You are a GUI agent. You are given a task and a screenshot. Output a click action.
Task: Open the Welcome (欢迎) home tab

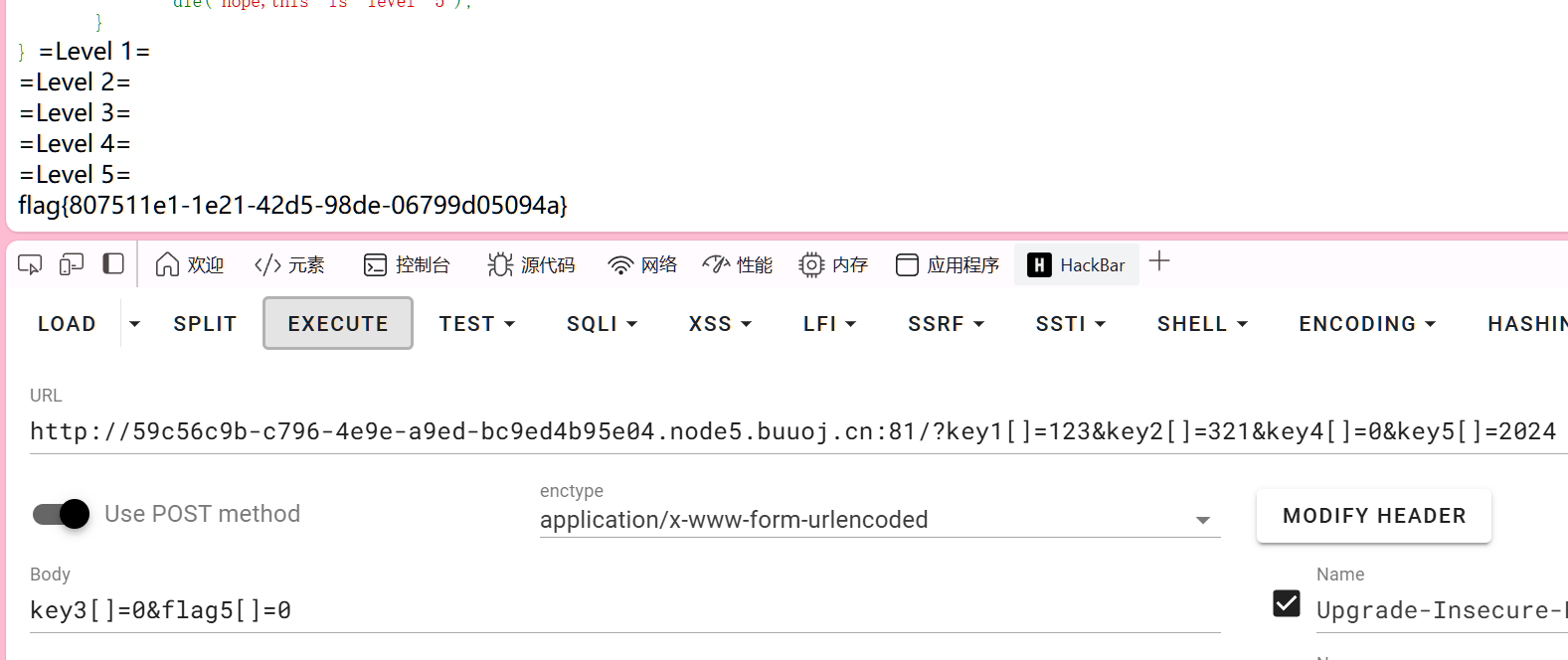pyautogui.click(x=190, y=265)
